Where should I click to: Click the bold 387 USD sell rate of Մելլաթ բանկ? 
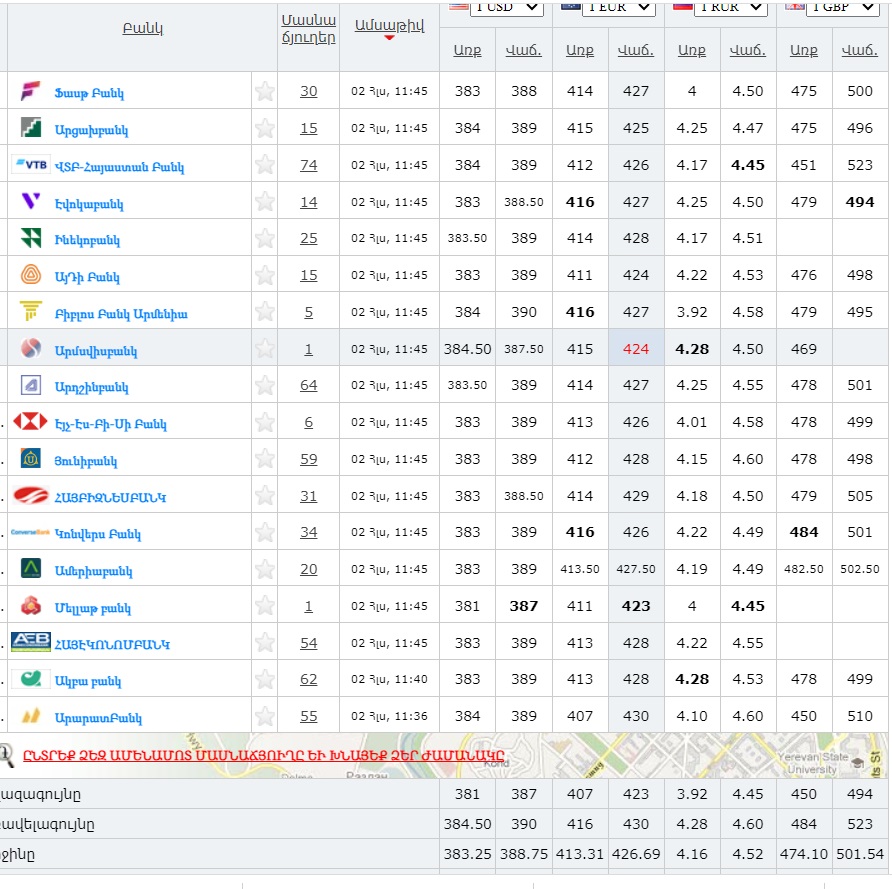pyautogui.click(x=523, y=606)
